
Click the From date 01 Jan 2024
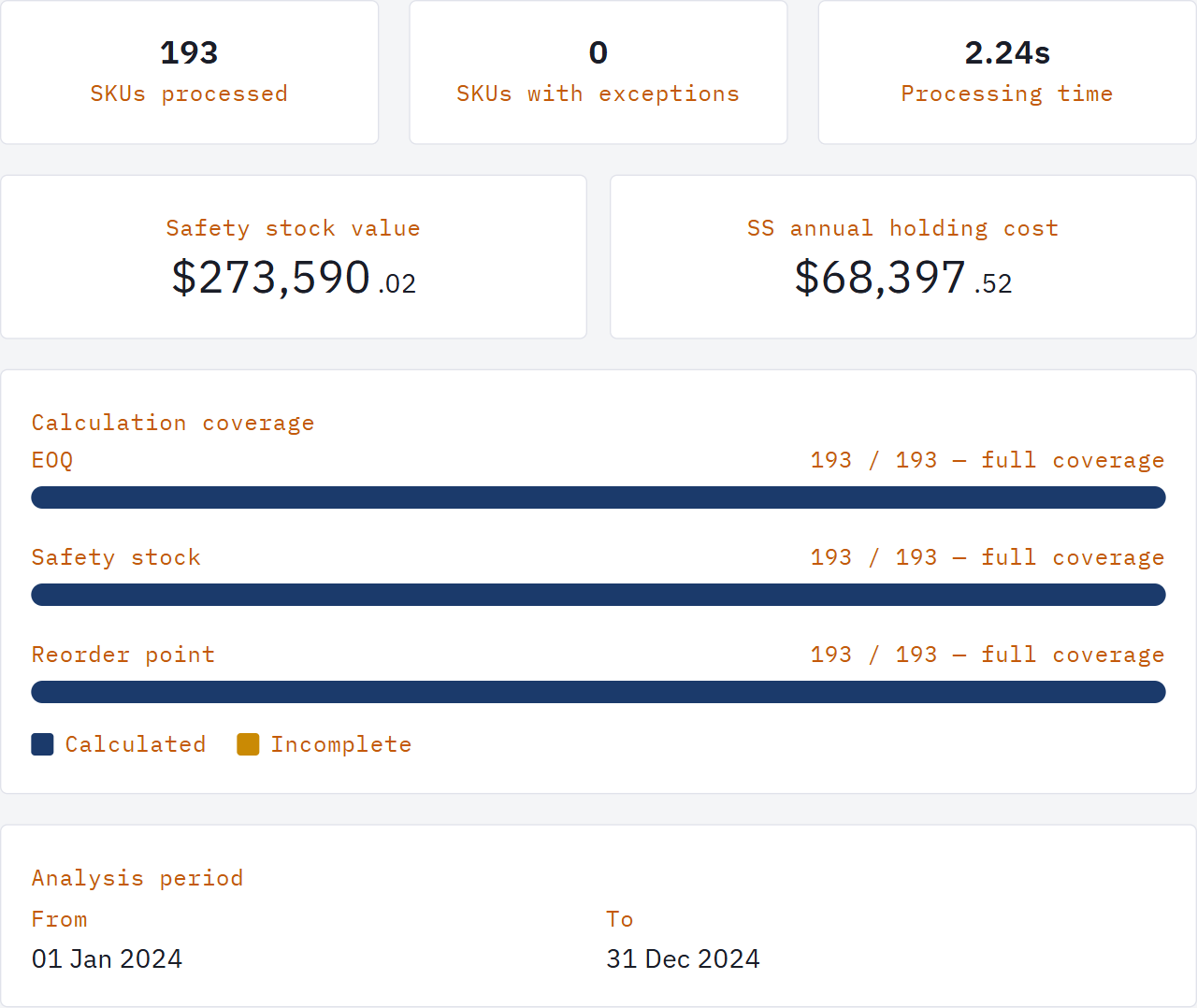pos(108,958)
